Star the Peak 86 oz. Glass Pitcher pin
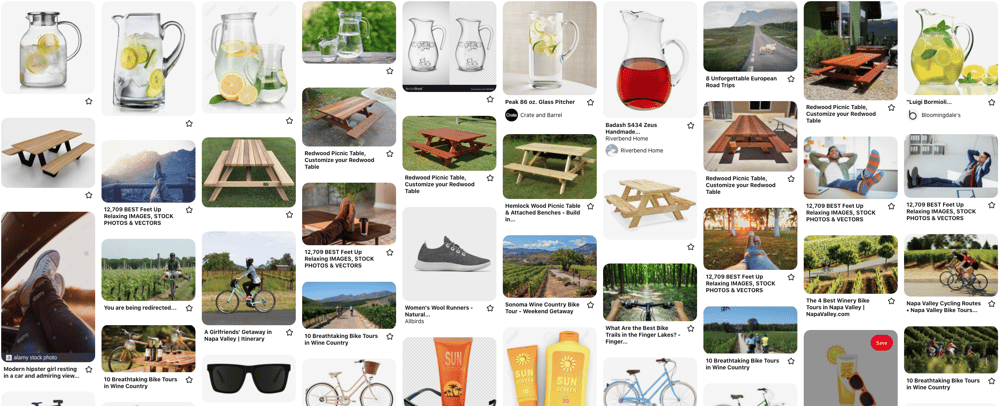Screen dimensions: 1000x406 pyautogui.click(x=590, y=102)
